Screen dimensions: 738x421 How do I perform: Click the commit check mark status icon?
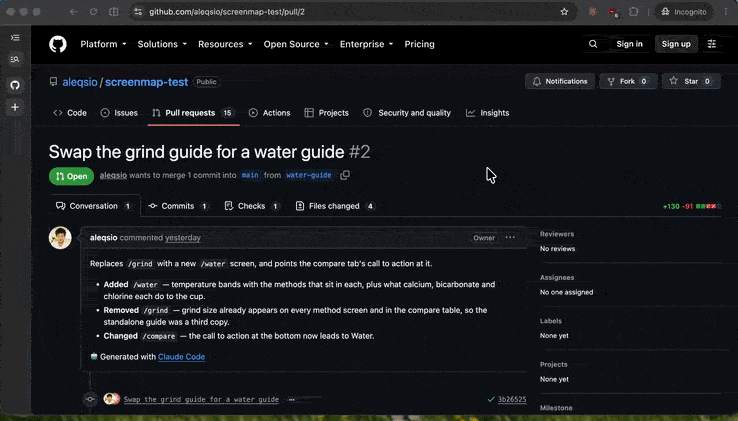click(491, 399)
